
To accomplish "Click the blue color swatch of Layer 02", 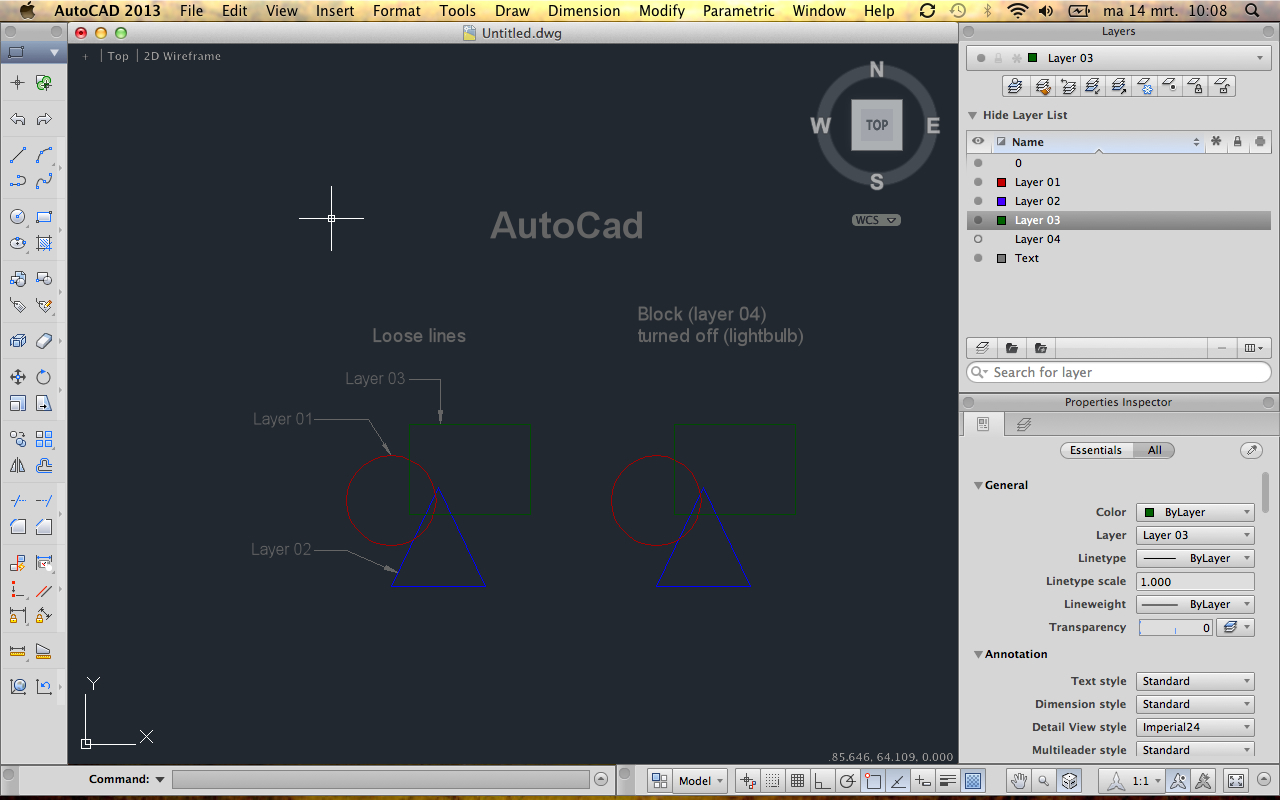I will coord(1001,201).
